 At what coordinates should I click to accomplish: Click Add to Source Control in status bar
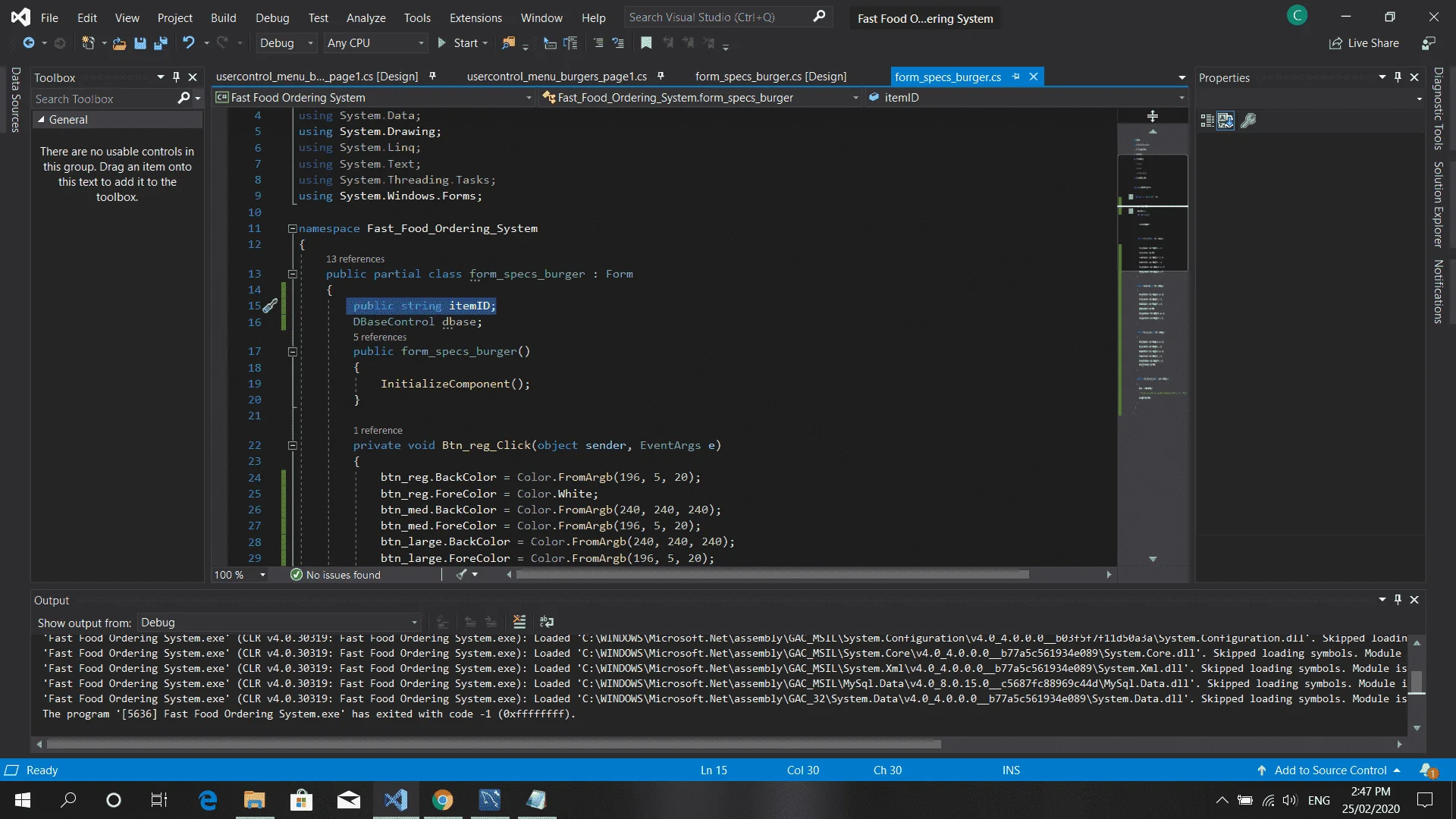coord(1330,770)
